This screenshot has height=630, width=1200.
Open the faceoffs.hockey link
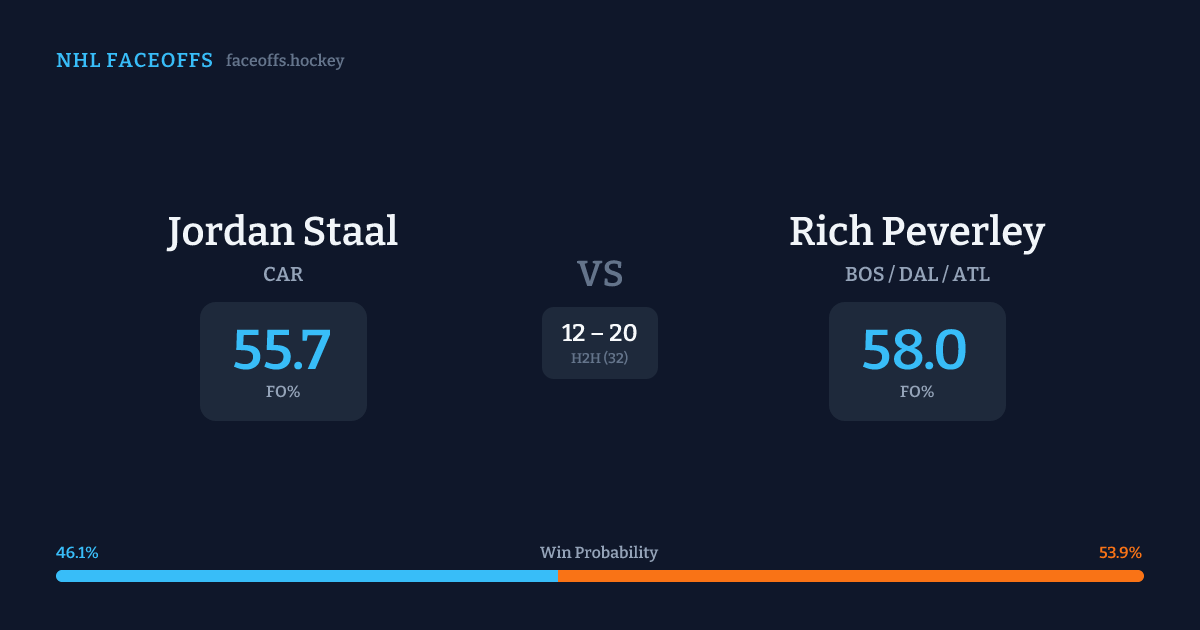point(285,61)
